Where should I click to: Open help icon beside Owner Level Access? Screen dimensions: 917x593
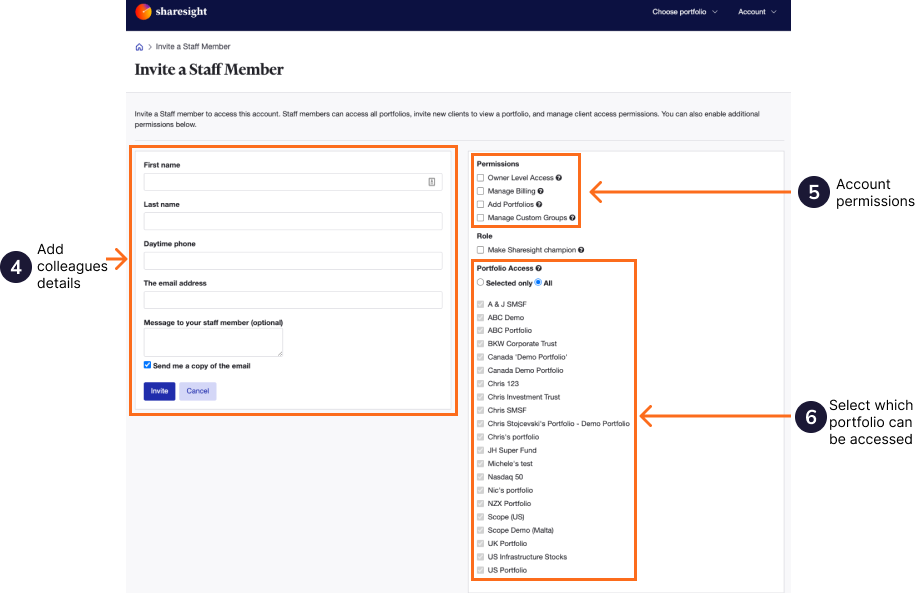pyautogui.click(x=560, y=177)
